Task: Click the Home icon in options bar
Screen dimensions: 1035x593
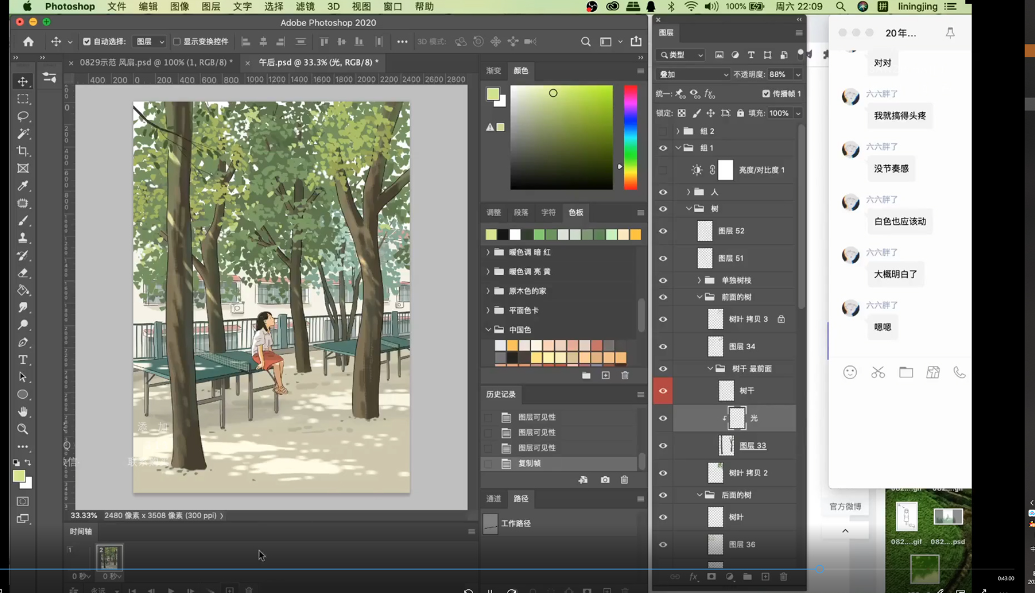Action: tap(28, 42)
